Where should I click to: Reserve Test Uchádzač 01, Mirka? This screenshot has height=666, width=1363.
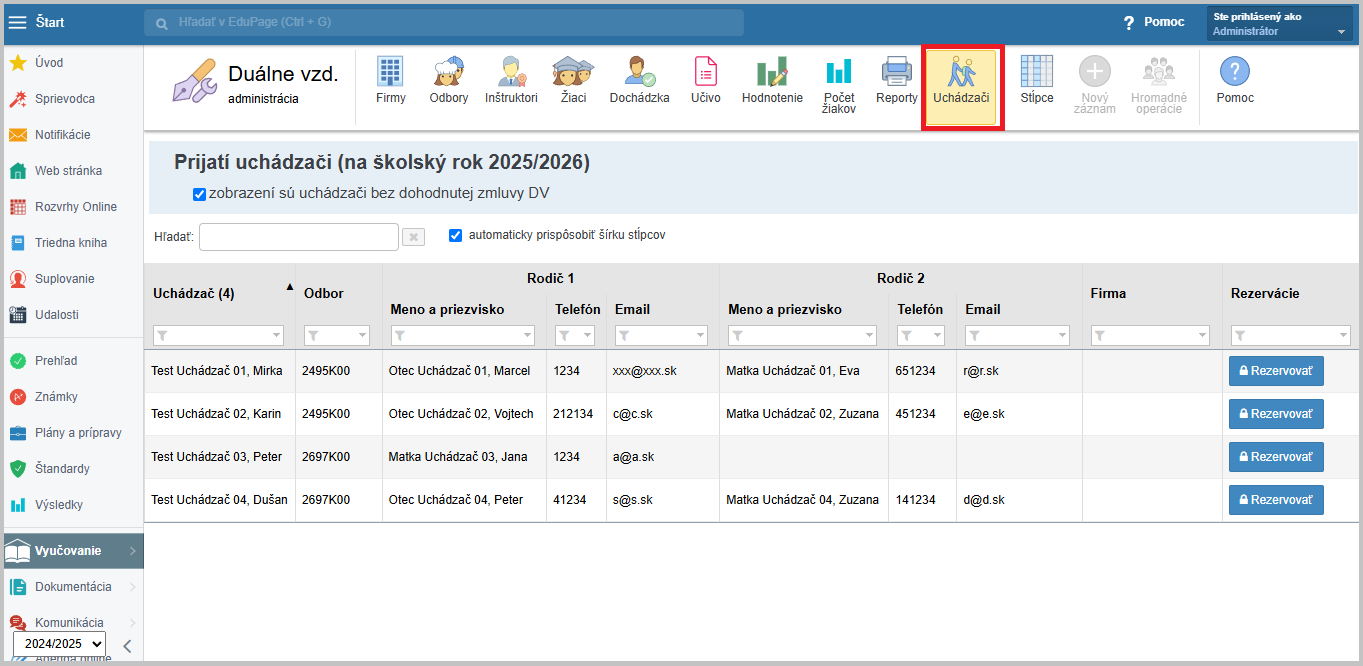(1276, 371)
